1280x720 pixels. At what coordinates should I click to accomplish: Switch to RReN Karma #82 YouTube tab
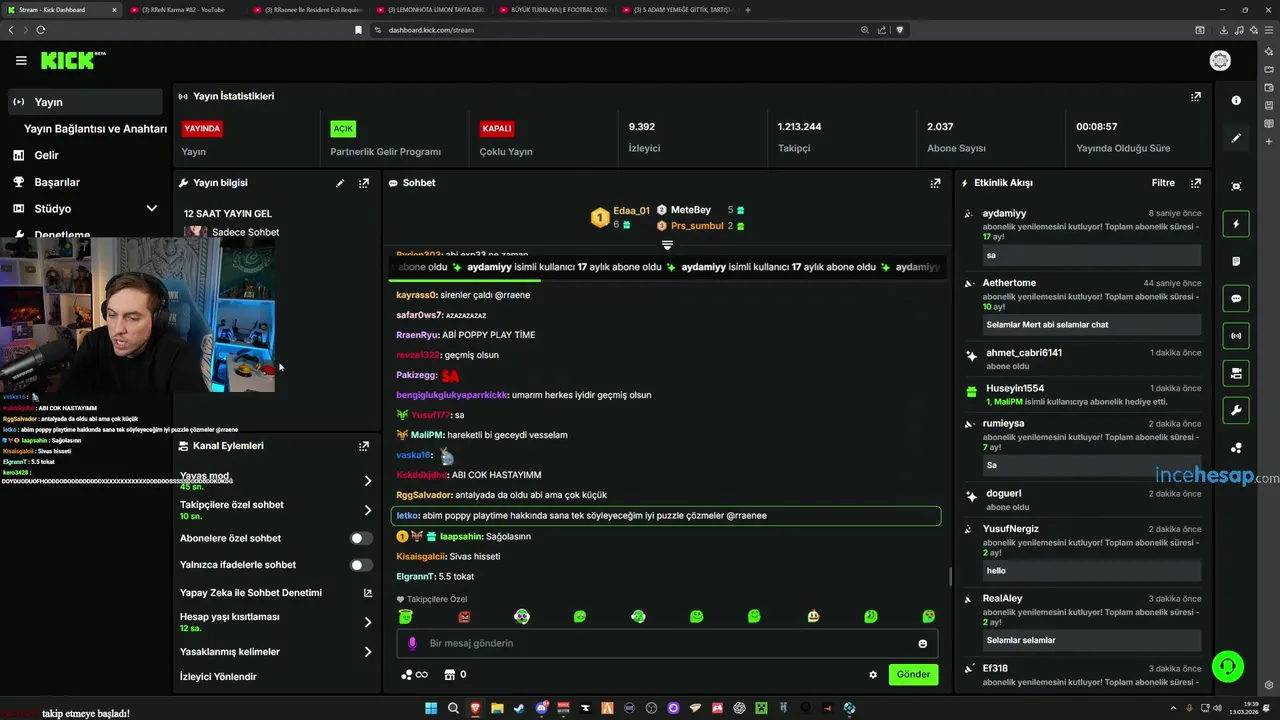[182, 10]
